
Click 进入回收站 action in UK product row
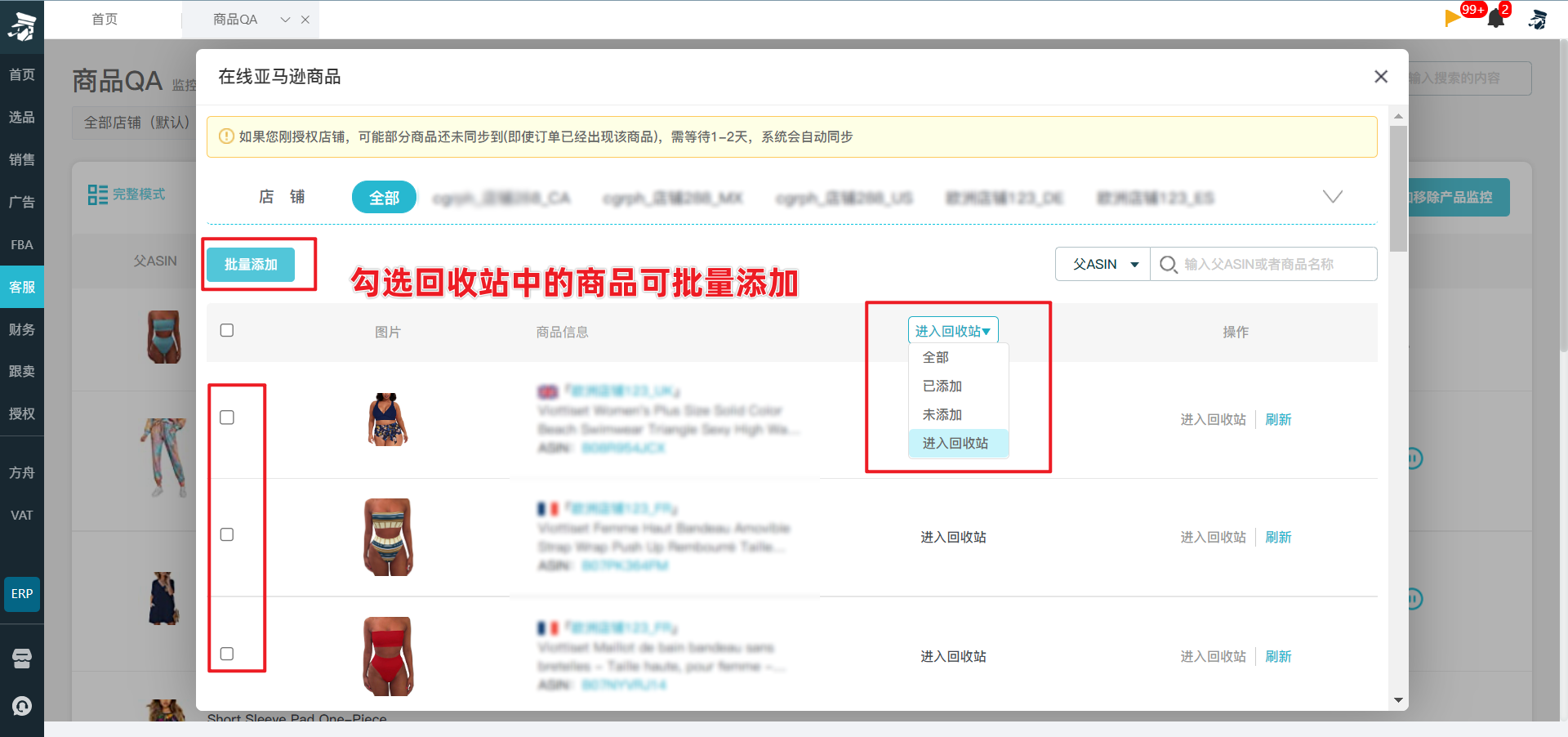click(1214, 420)
